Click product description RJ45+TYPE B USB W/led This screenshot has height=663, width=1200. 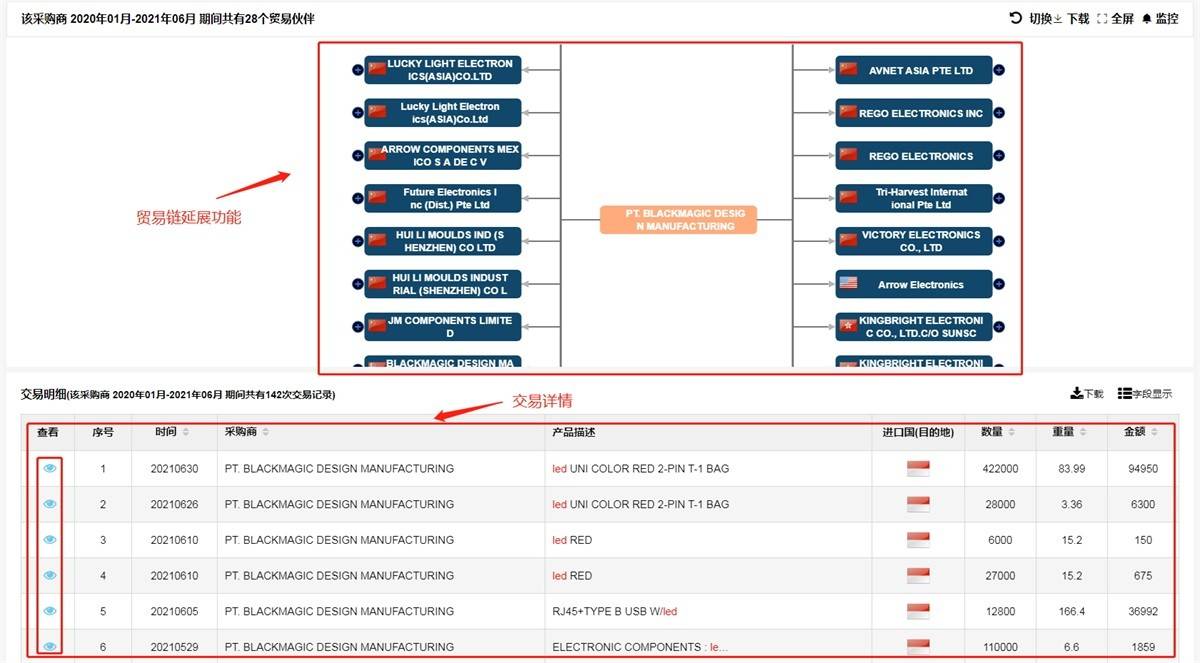(x=614, y=612)
